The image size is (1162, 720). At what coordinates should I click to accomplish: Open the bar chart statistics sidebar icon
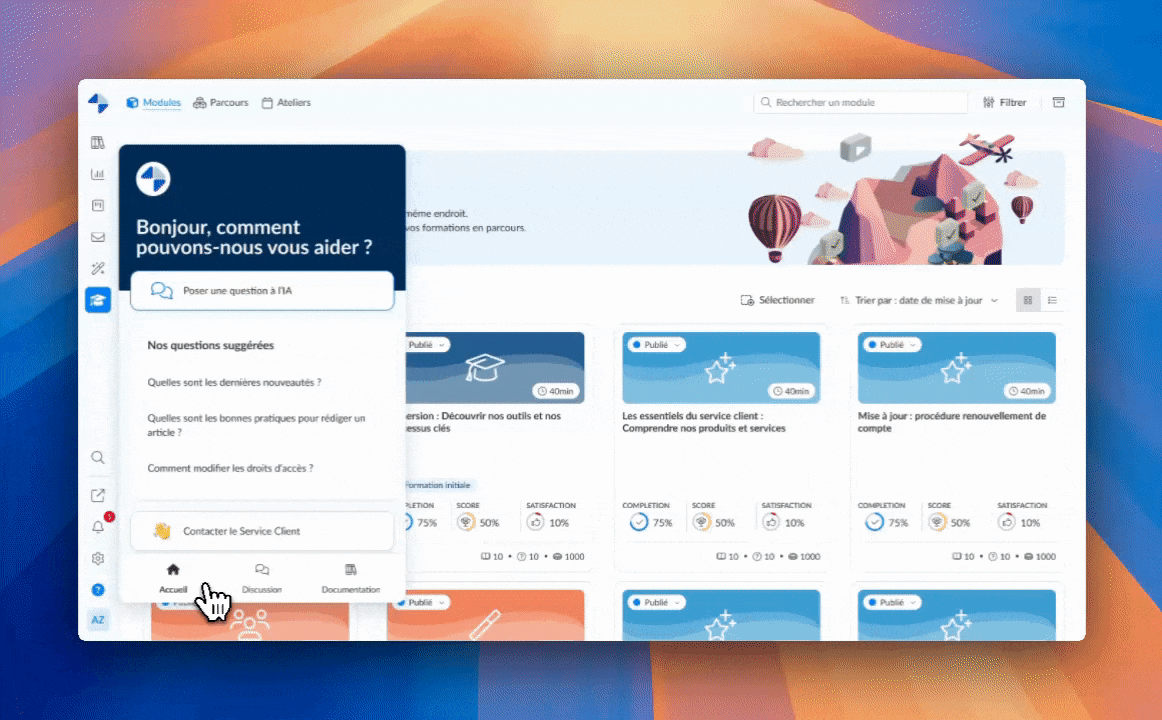[x=98, y=174]
